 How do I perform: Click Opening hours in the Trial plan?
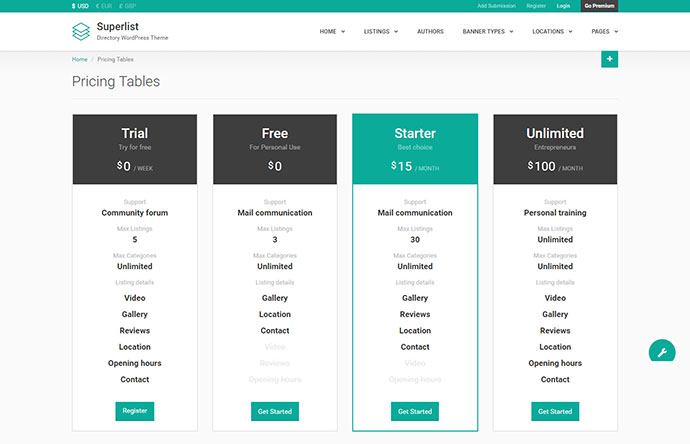[x=135, y=363]
